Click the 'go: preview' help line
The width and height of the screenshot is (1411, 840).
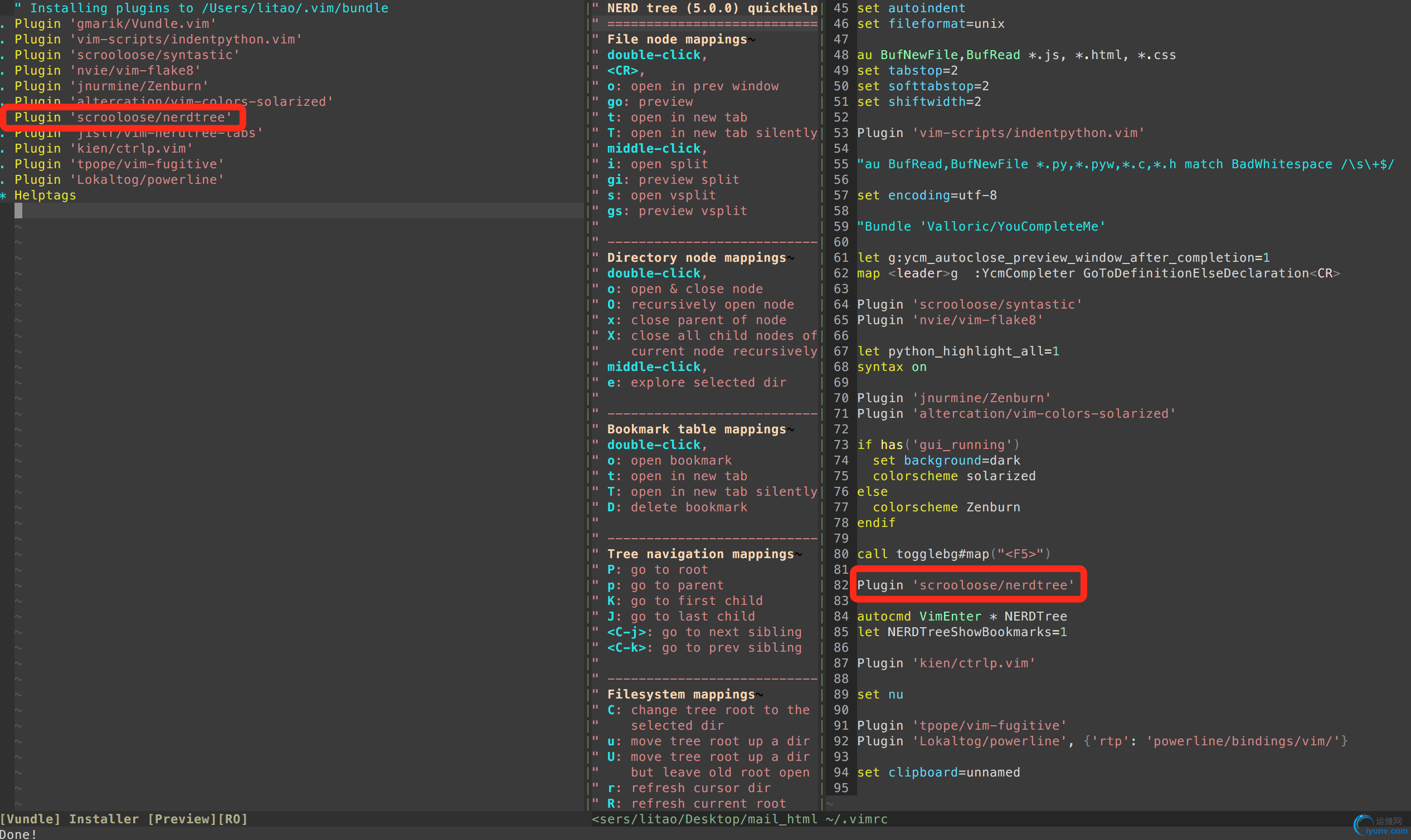pos(650,102)
